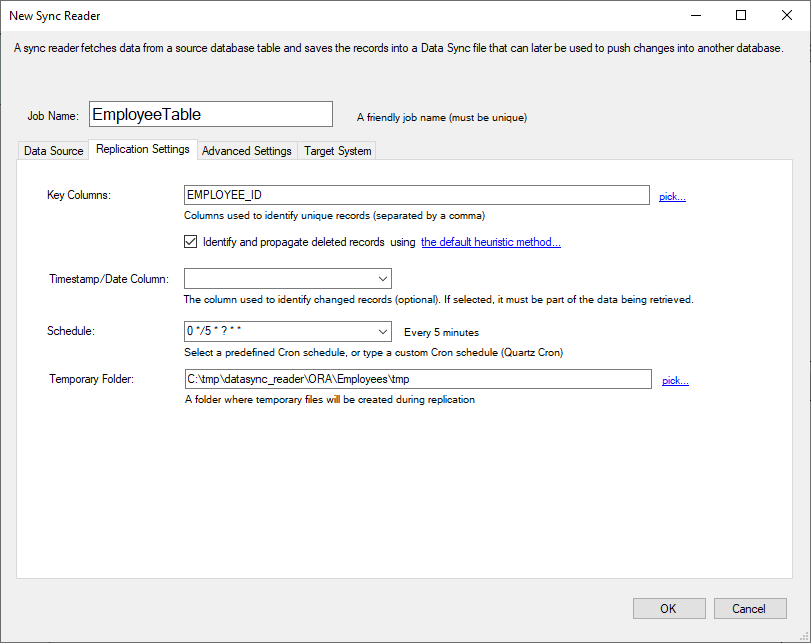Click the 'Key Columns:' label
Viewport: 811px width, 643px height.
tap(79, 195)
